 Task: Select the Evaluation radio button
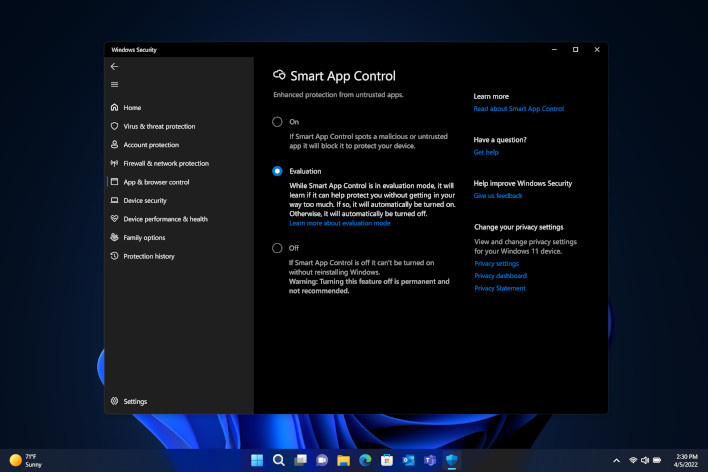pyautogui.click(x=277, y=171)
